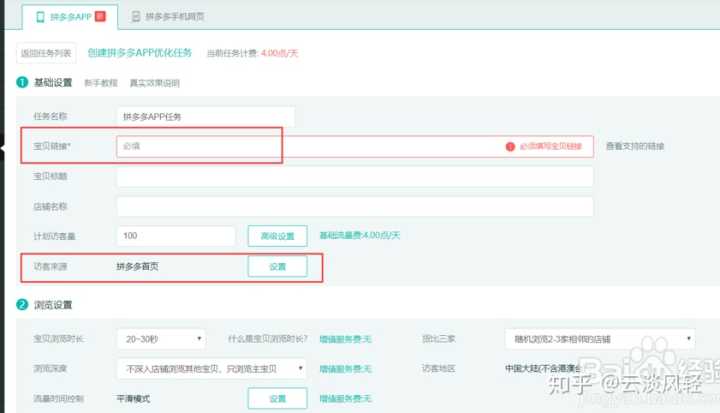The image size is (720, 413).
Task: Click the step 1 circle icon 基础设置
Action: pyautogui.click(x=22, y=82)
